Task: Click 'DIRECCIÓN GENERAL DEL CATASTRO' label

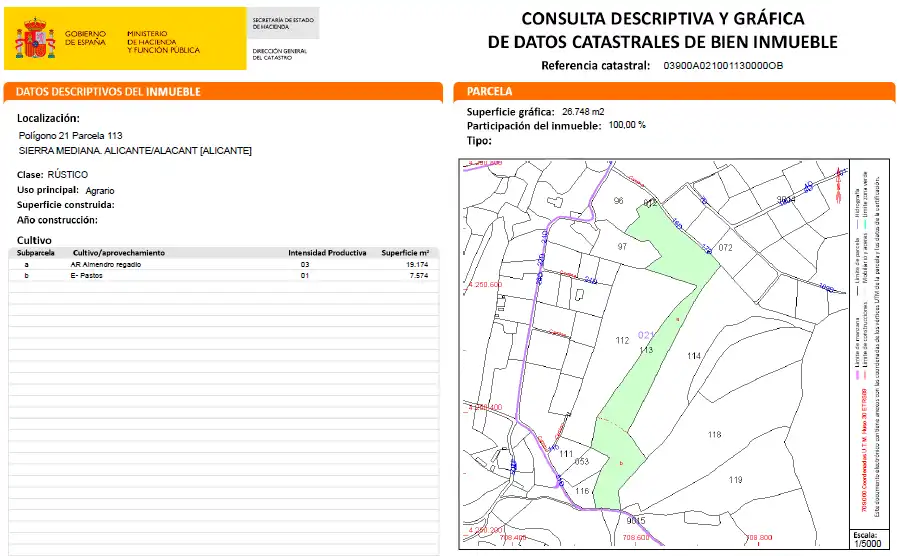Action: click(280, 54)
